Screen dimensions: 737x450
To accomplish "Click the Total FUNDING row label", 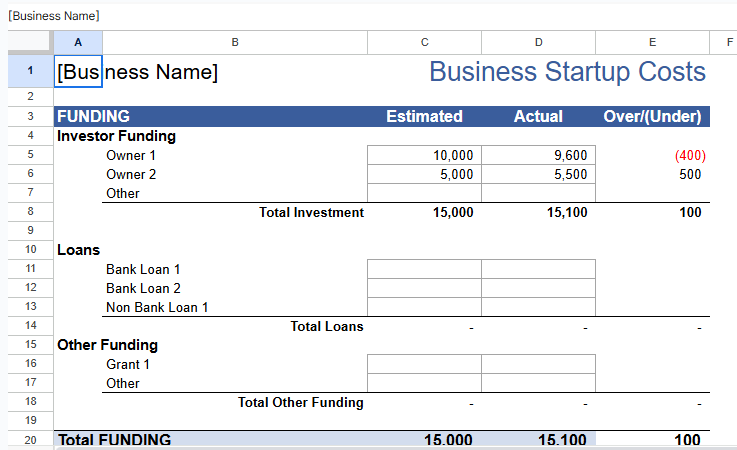I will click(x=114, y=440).
